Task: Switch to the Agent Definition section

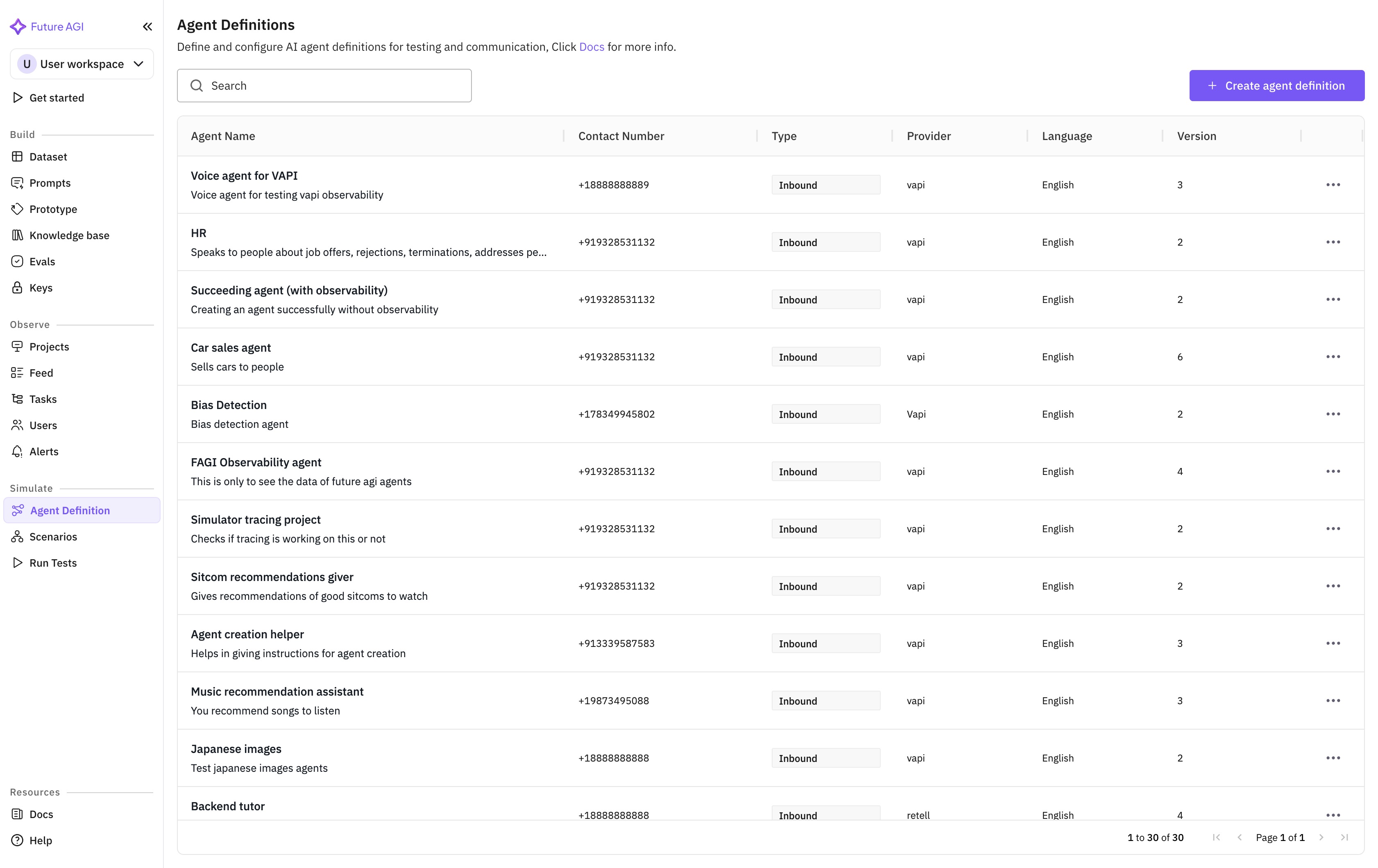Action: coord(70,510)
